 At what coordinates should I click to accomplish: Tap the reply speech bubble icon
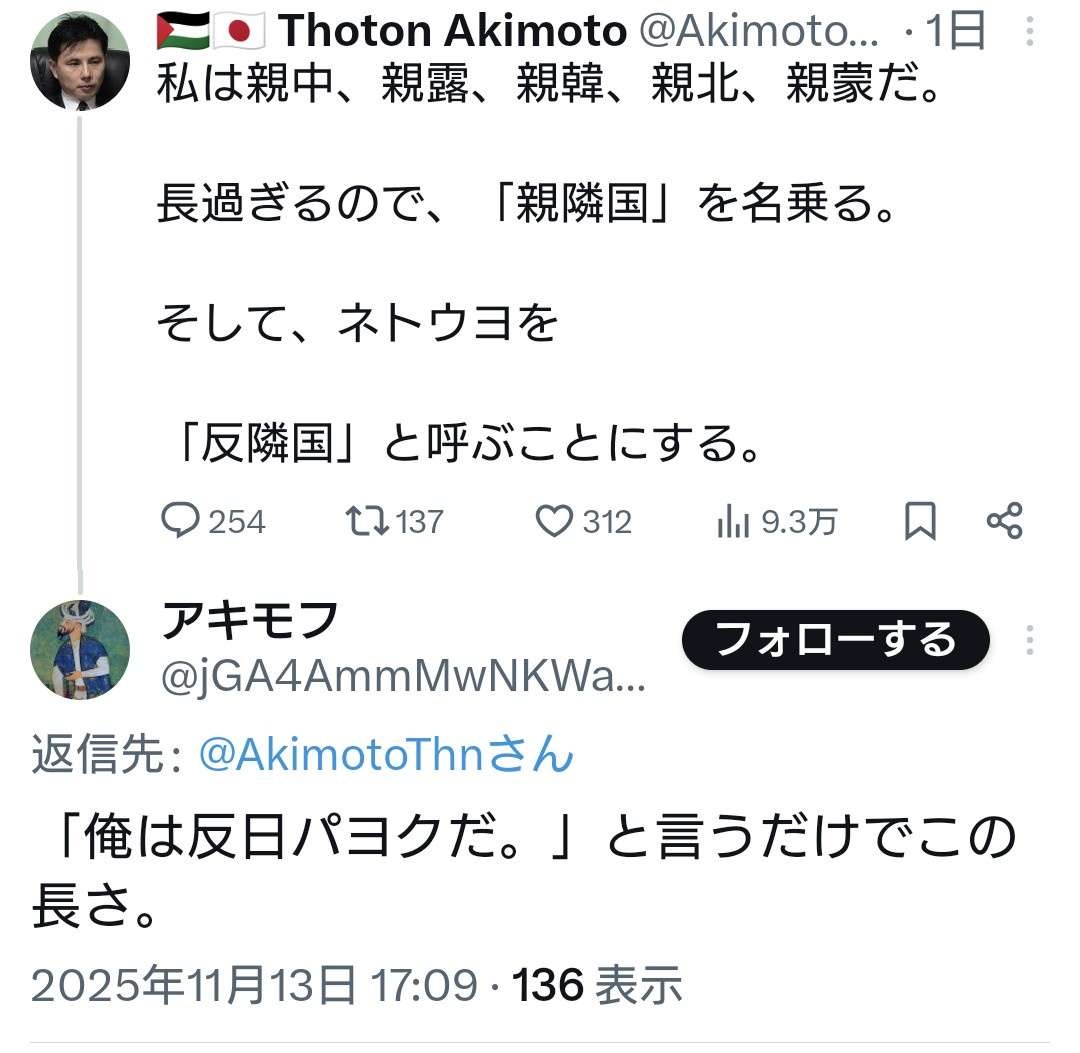(181, 521)
